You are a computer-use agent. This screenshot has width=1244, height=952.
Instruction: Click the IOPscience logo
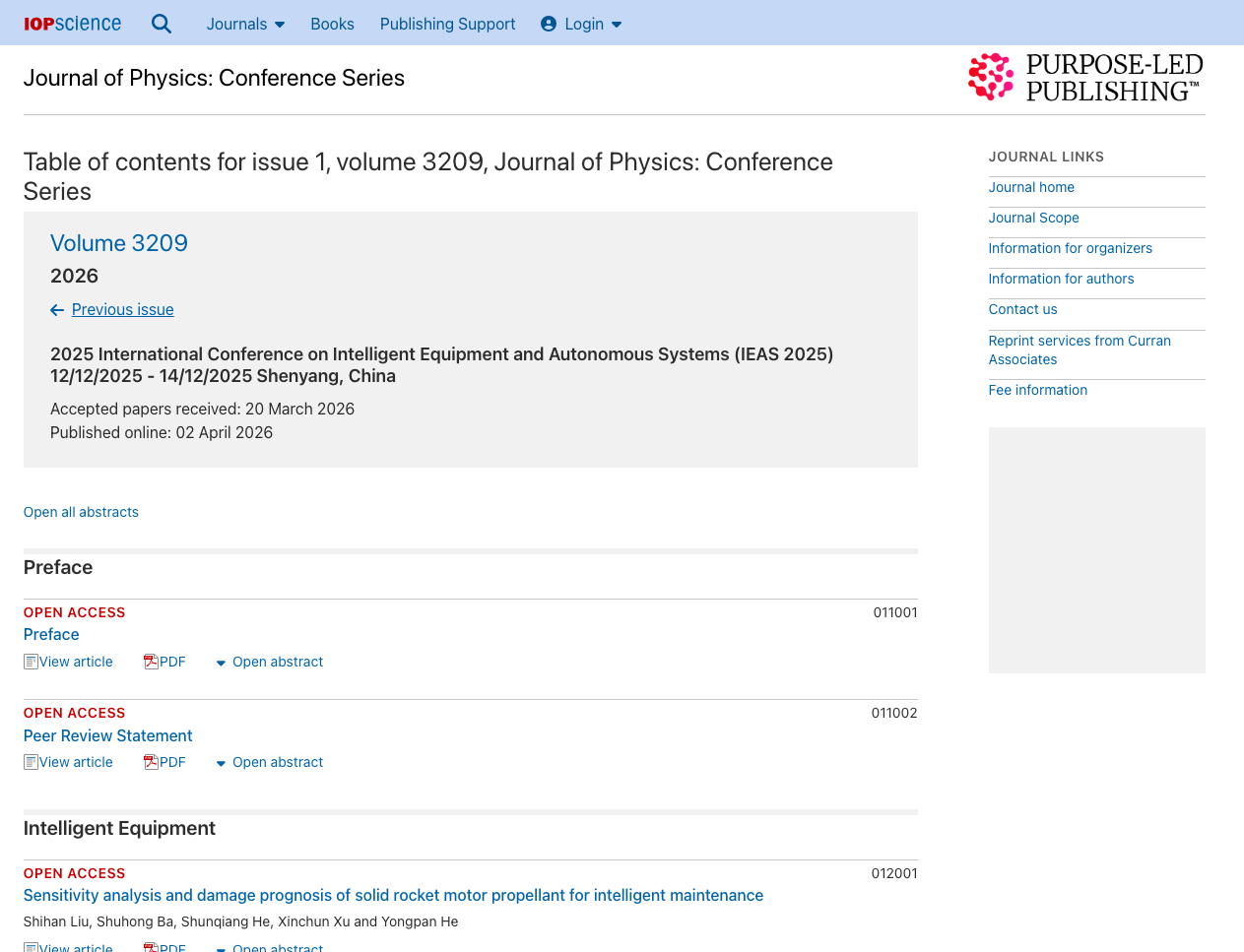coord(72,24)
